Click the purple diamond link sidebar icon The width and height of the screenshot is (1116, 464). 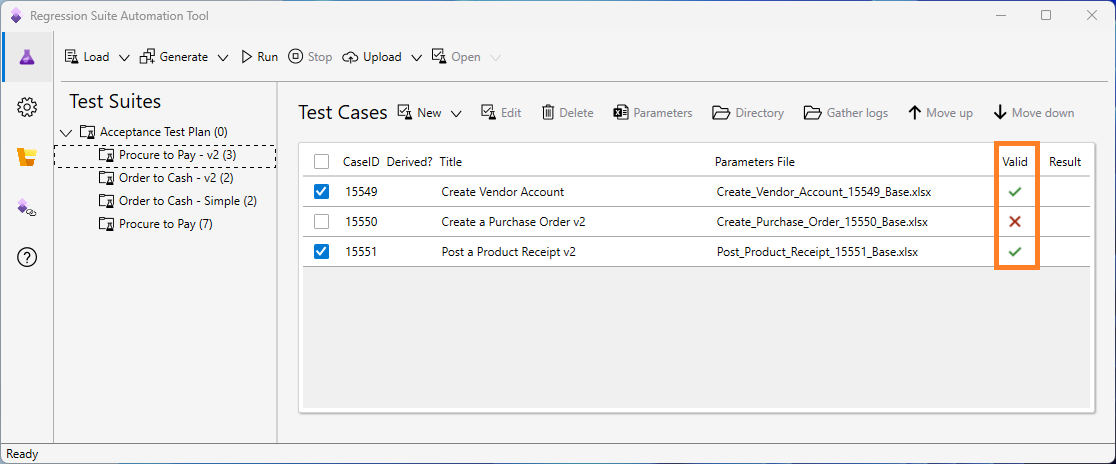pyautogui.click(x=27, y=207)
